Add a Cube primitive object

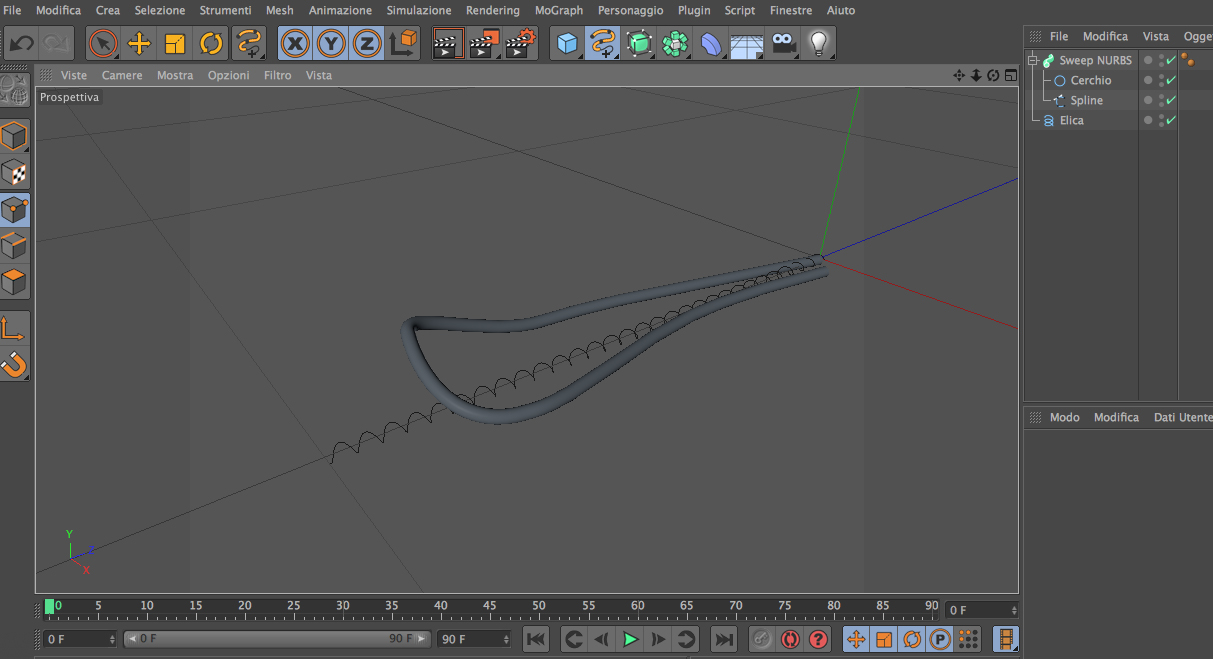[x=568, y=43]
